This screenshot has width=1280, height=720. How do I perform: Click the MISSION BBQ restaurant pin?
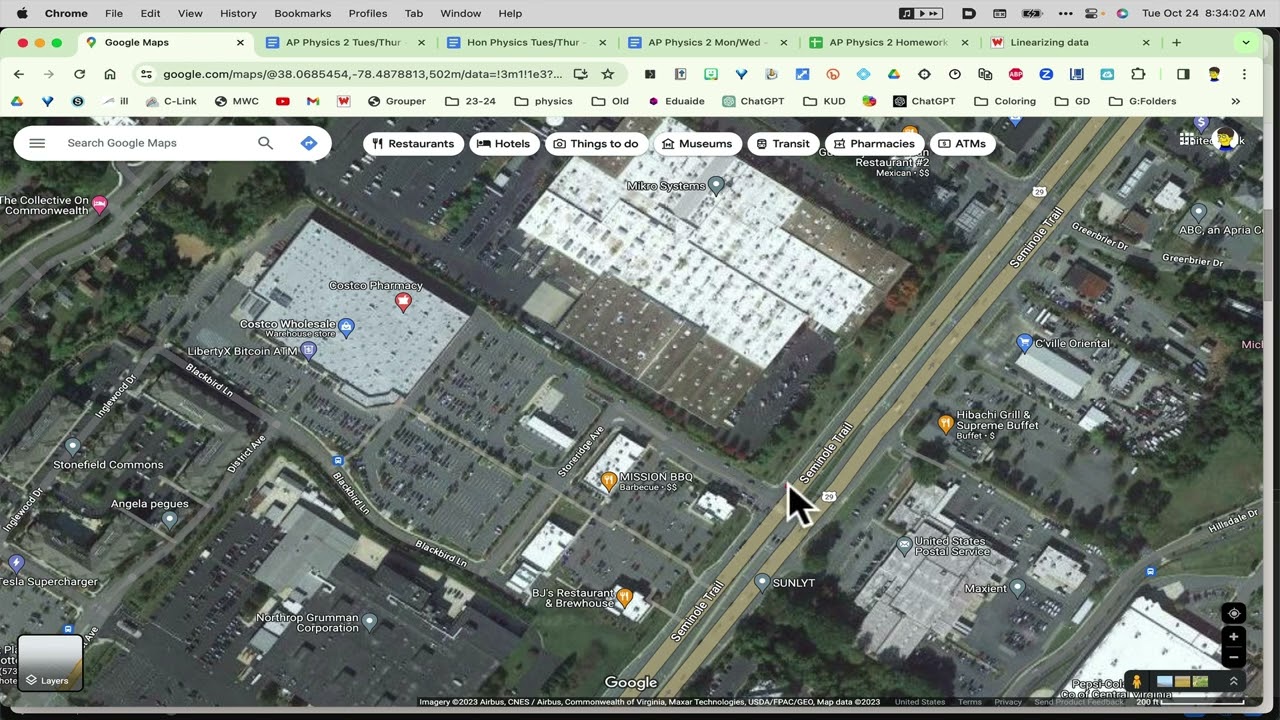coord(608,481)
